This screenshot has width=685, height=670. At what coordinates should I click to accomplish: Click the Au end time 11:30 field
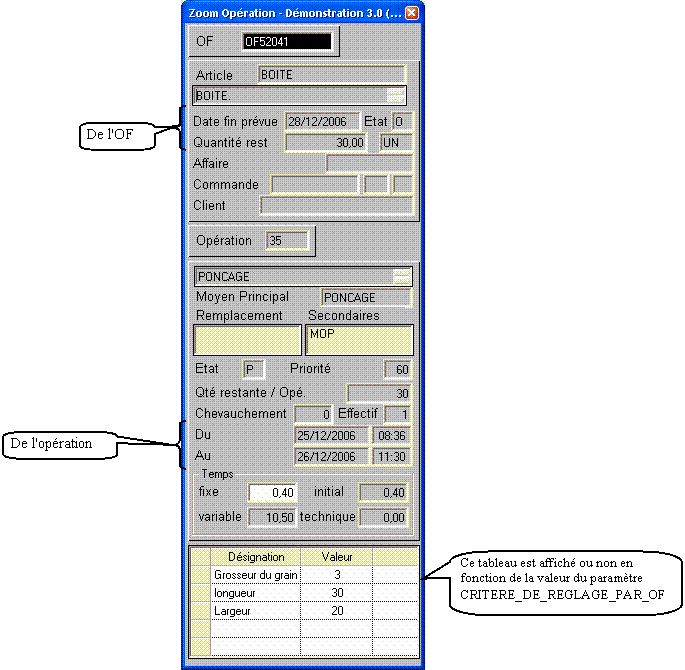click(x=391, y=457)
